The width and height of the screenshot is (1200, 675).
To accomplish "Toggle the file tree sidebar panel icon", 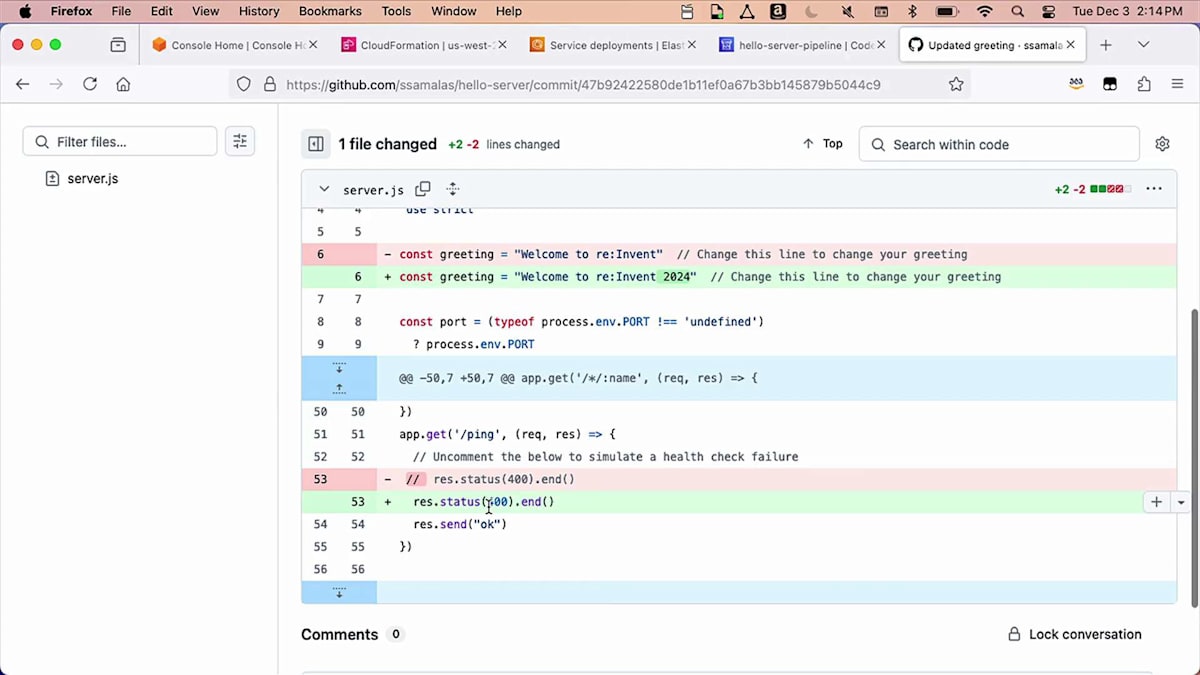I will click(x=316, y=144).
